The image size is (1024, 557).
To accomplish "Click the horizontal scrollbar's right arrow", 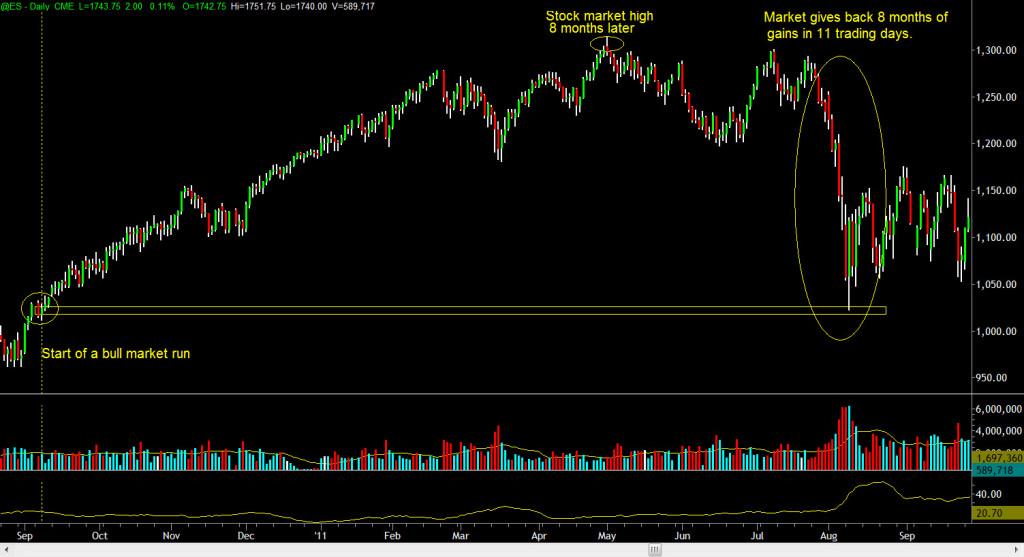I will pyautogui.click(x=1018, y=550).
